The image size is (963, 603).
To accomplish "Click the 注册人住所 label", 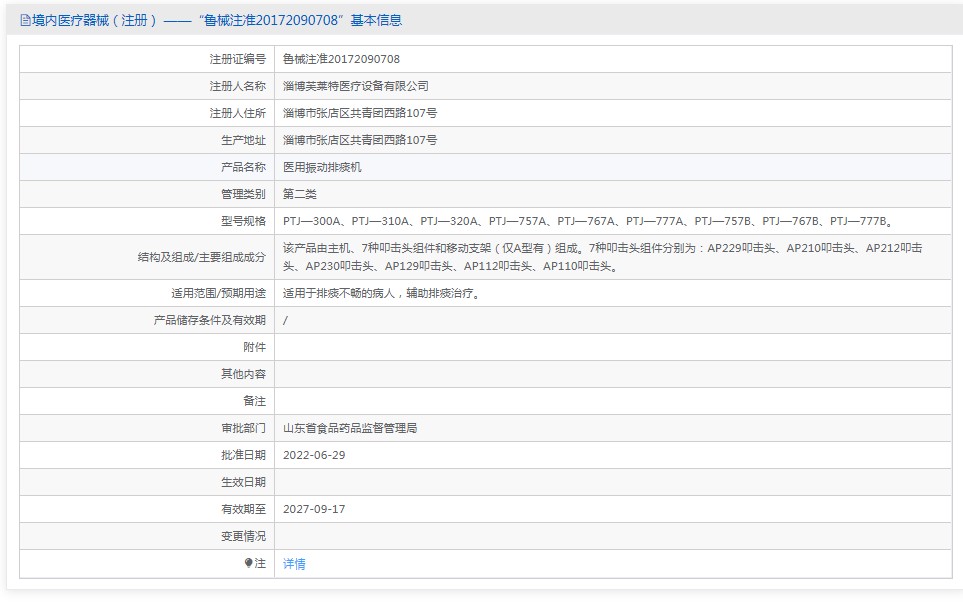I will click(238, 113).
